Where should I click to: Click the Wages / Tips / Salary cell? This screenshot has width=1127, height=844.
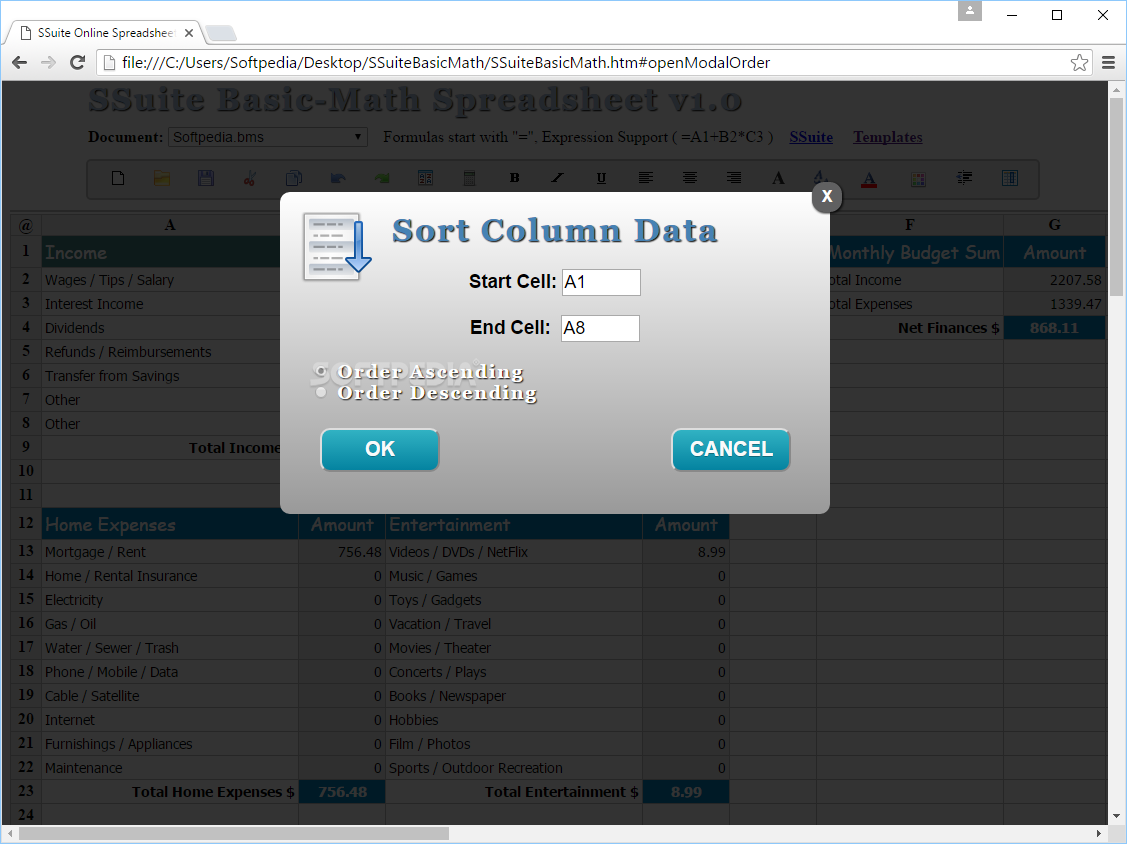click(161, 280)
